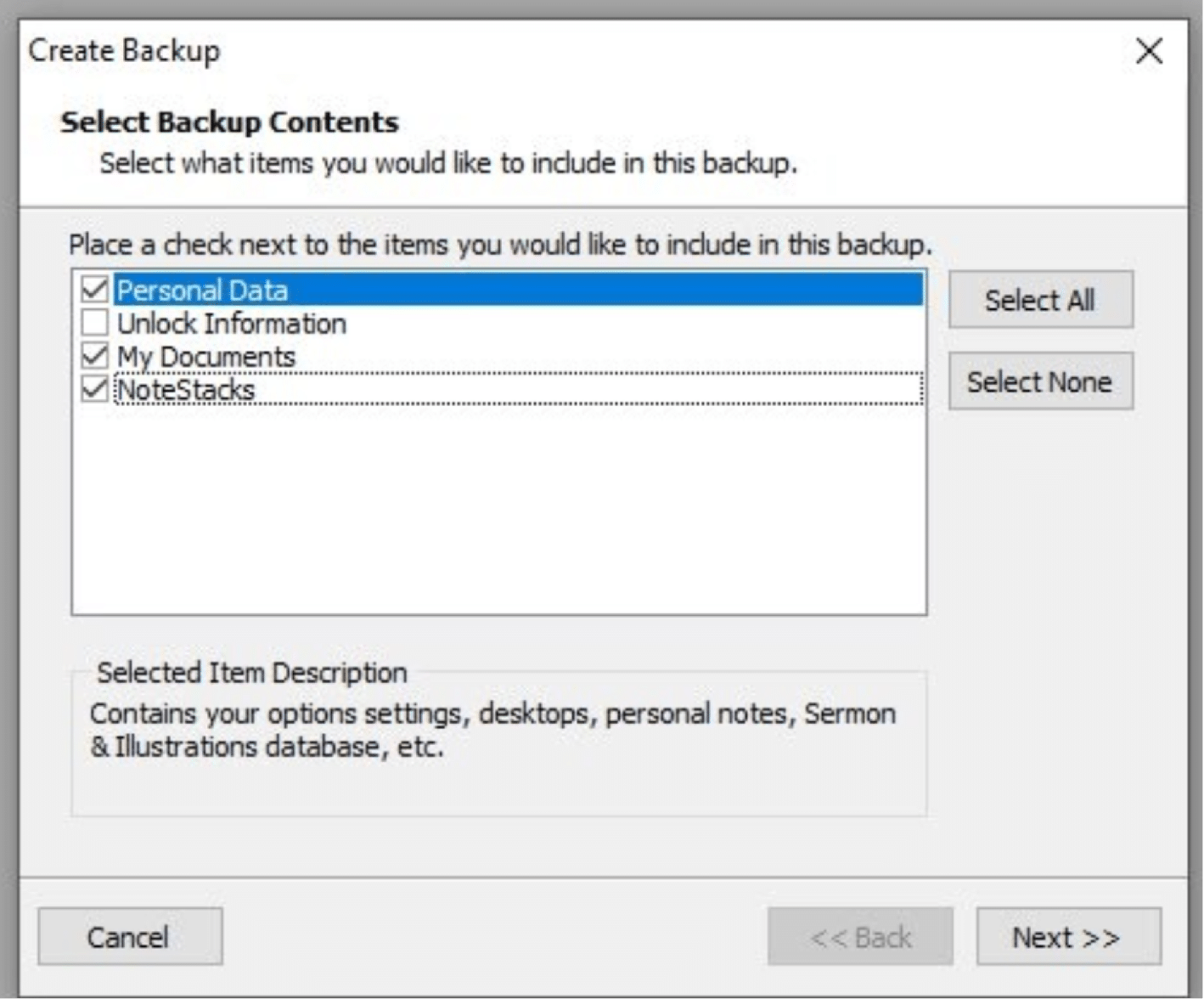This screenshot has height=999, width=1204.
Task: Untick the My Documents checkbox
Action: coord(94,356)
